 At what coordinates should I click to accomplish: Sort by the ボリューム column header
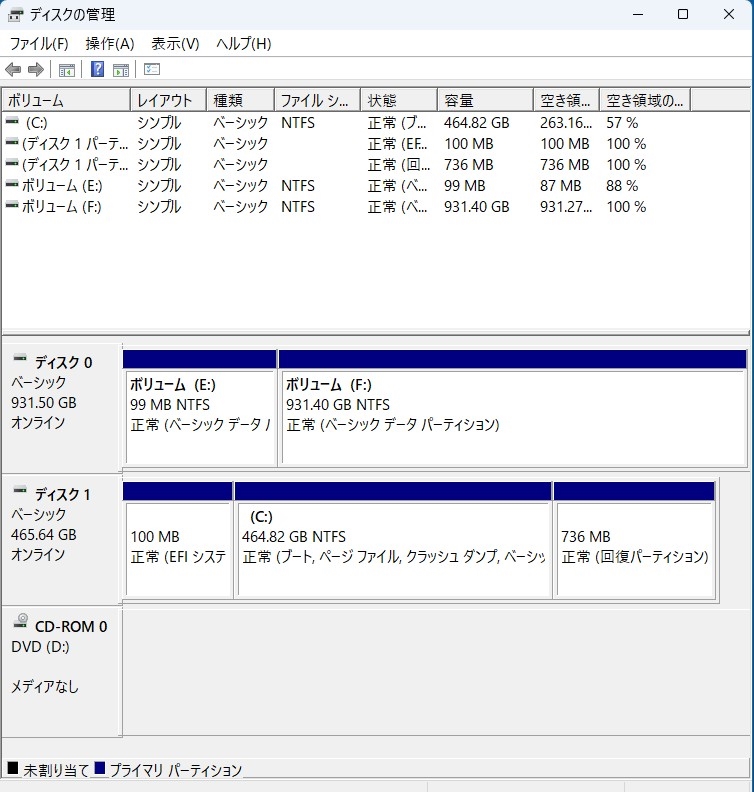[x=66, y=101]
